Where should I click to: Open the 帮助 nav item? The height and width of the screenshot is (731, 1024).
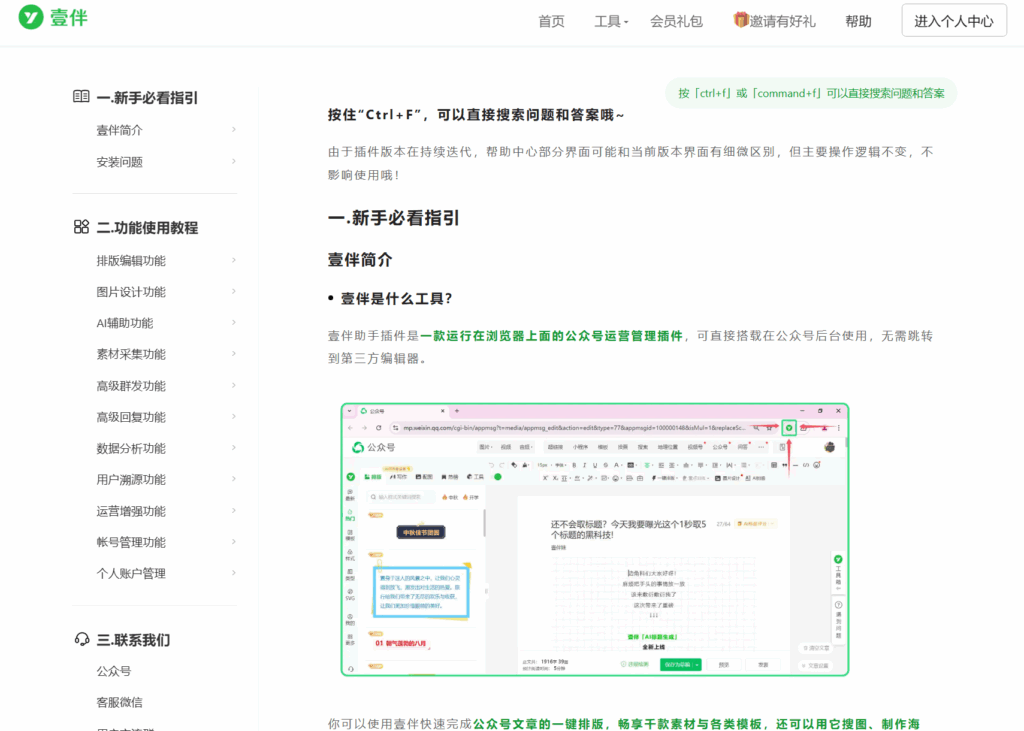coord(858,22)
